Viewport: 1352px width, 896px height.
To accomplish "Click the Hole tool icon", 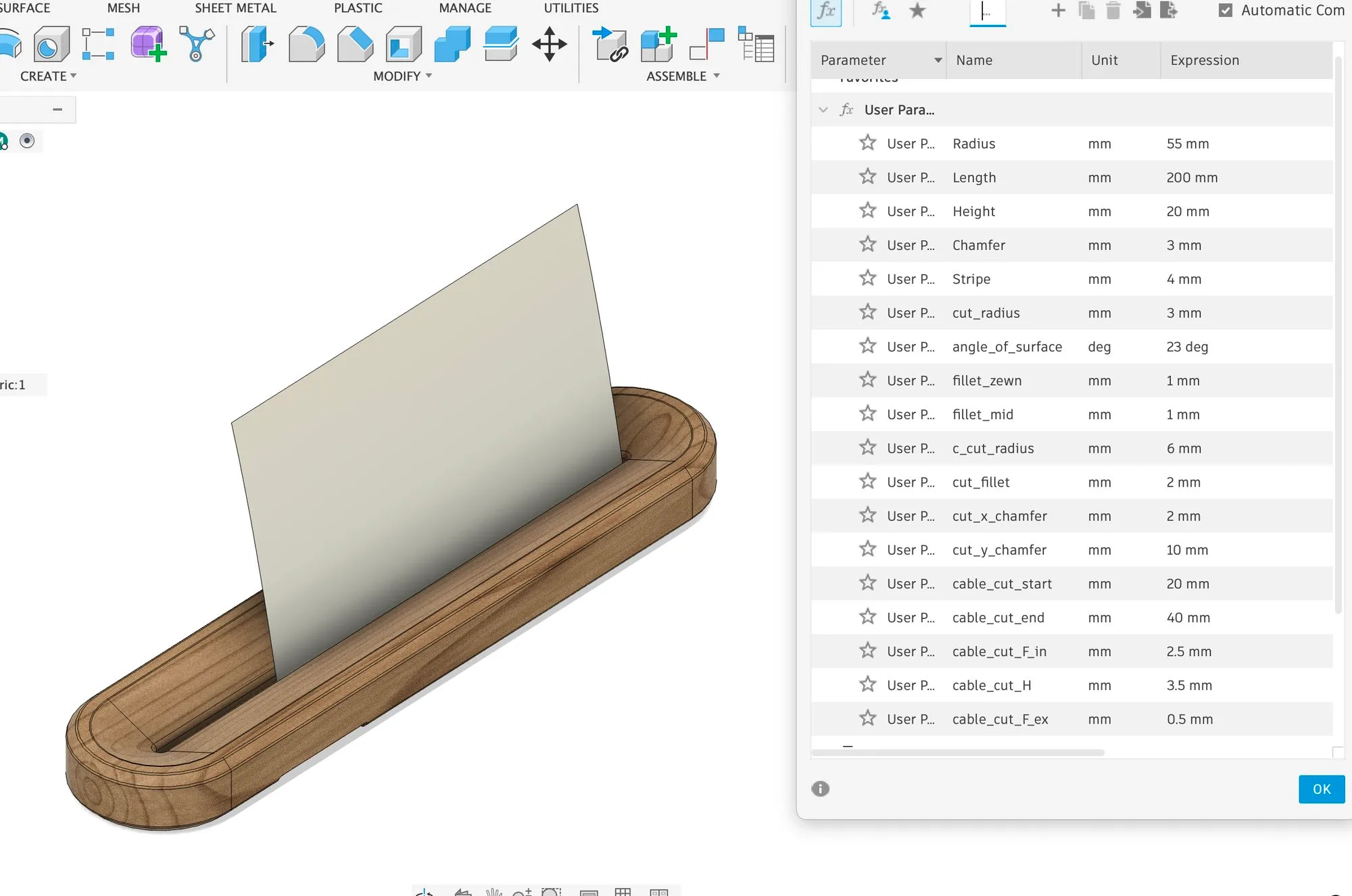I will pos(51,45).
